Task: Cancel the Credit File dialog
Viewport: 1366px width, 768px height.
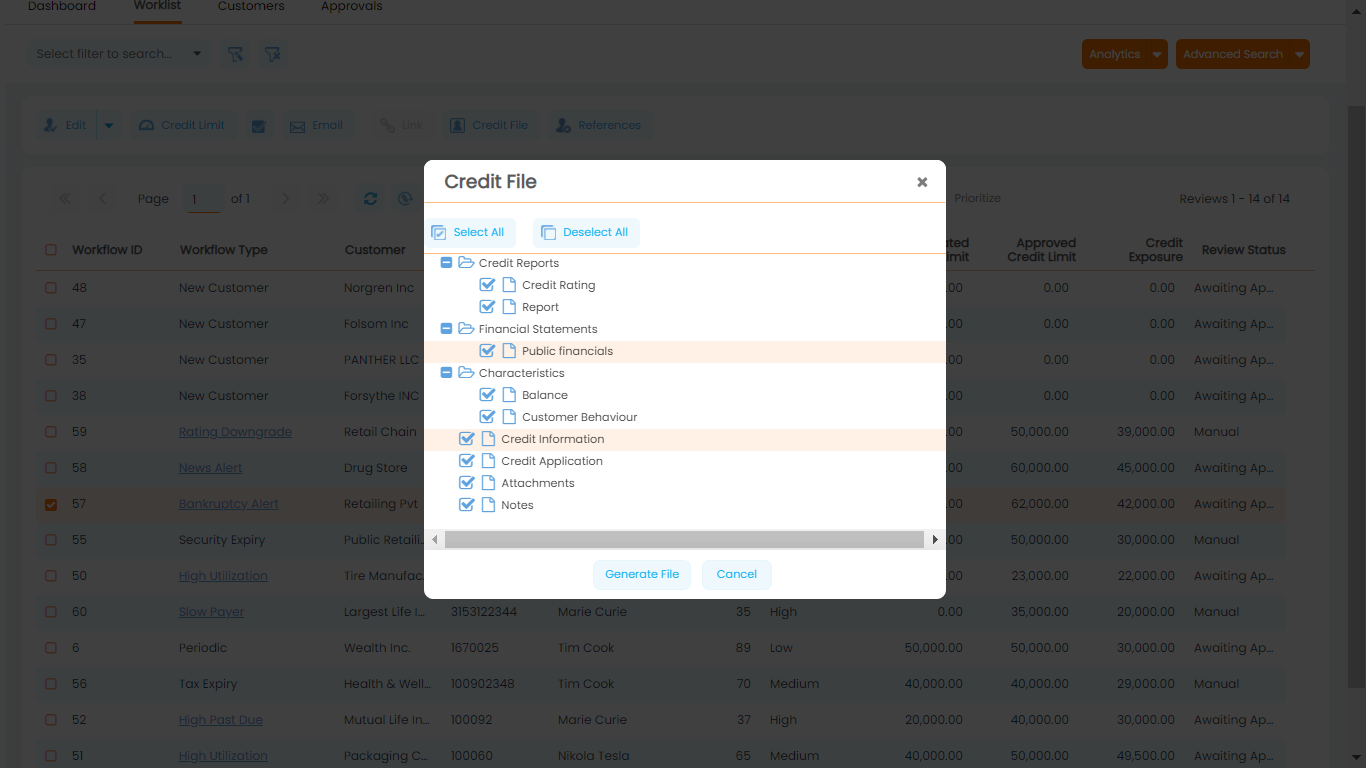Action: [x=736, y=574]
